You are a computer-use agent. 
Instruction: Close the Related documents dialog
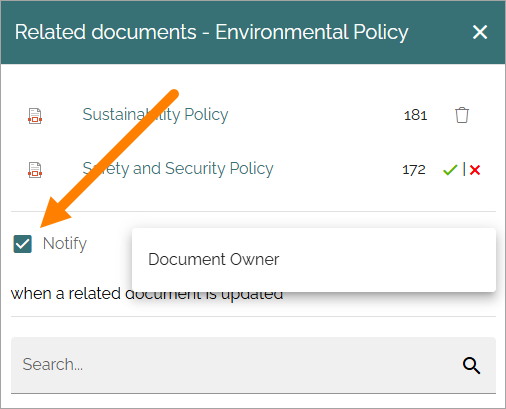(480, 32)
